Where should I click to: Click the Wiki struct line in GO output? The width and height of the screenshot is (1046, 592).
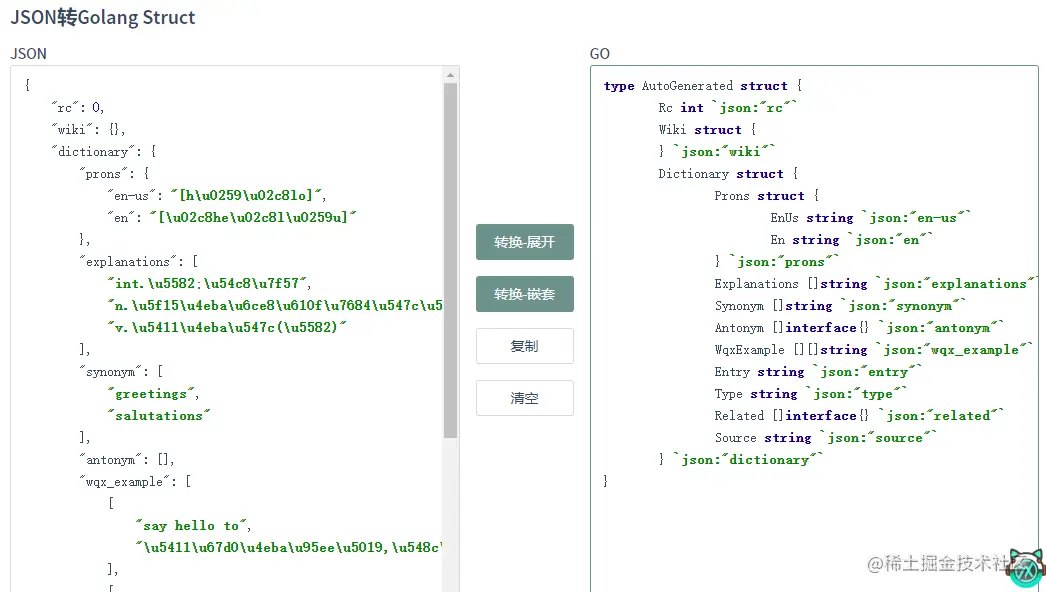point(707,130)
